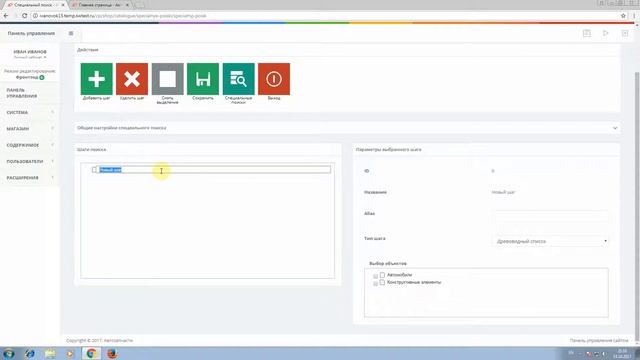
Task: Open the personal cabinet dropdown under Иван Иванов
Action: pos(30,58)
